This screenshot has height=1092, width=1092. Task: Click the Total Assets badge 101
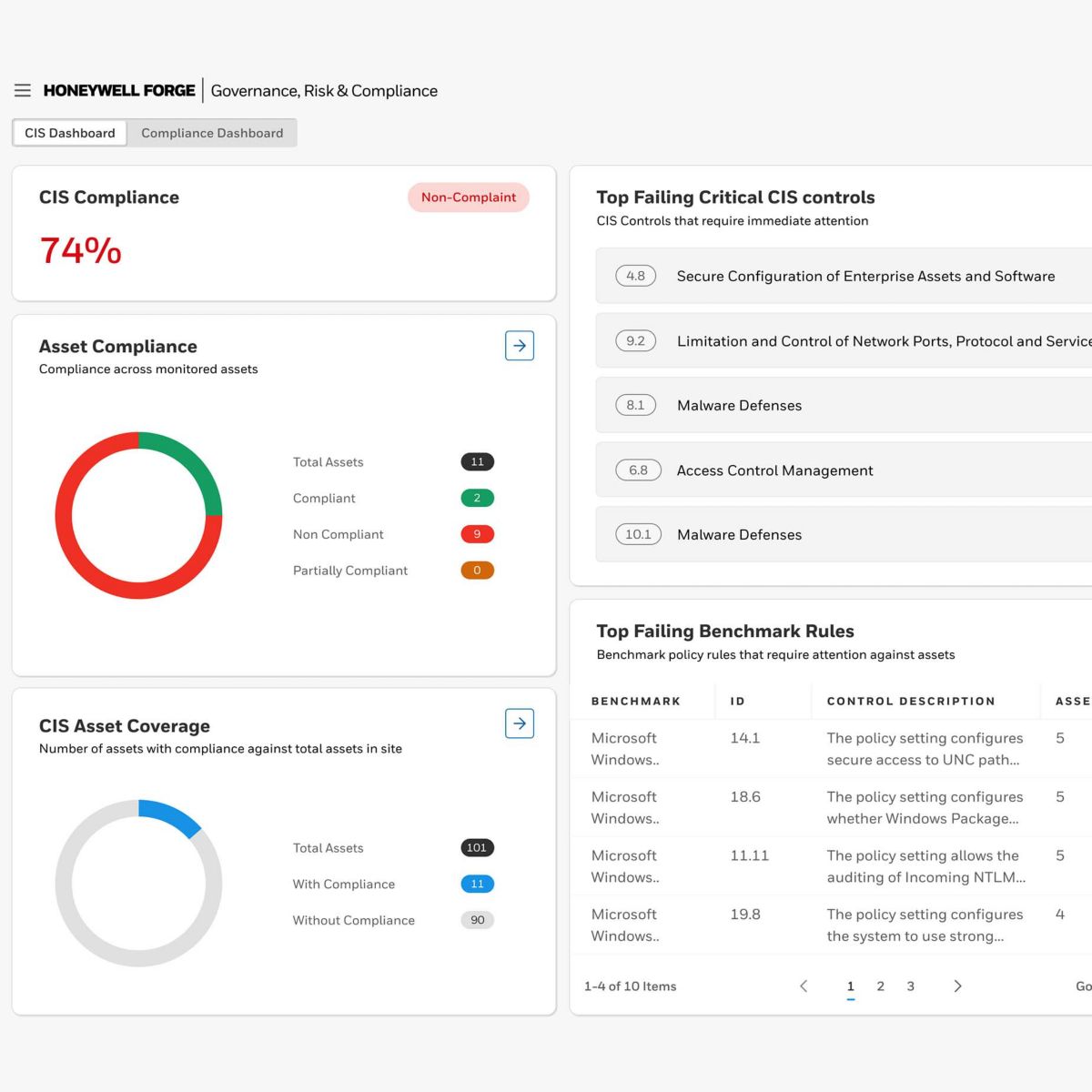pos(478,847)
